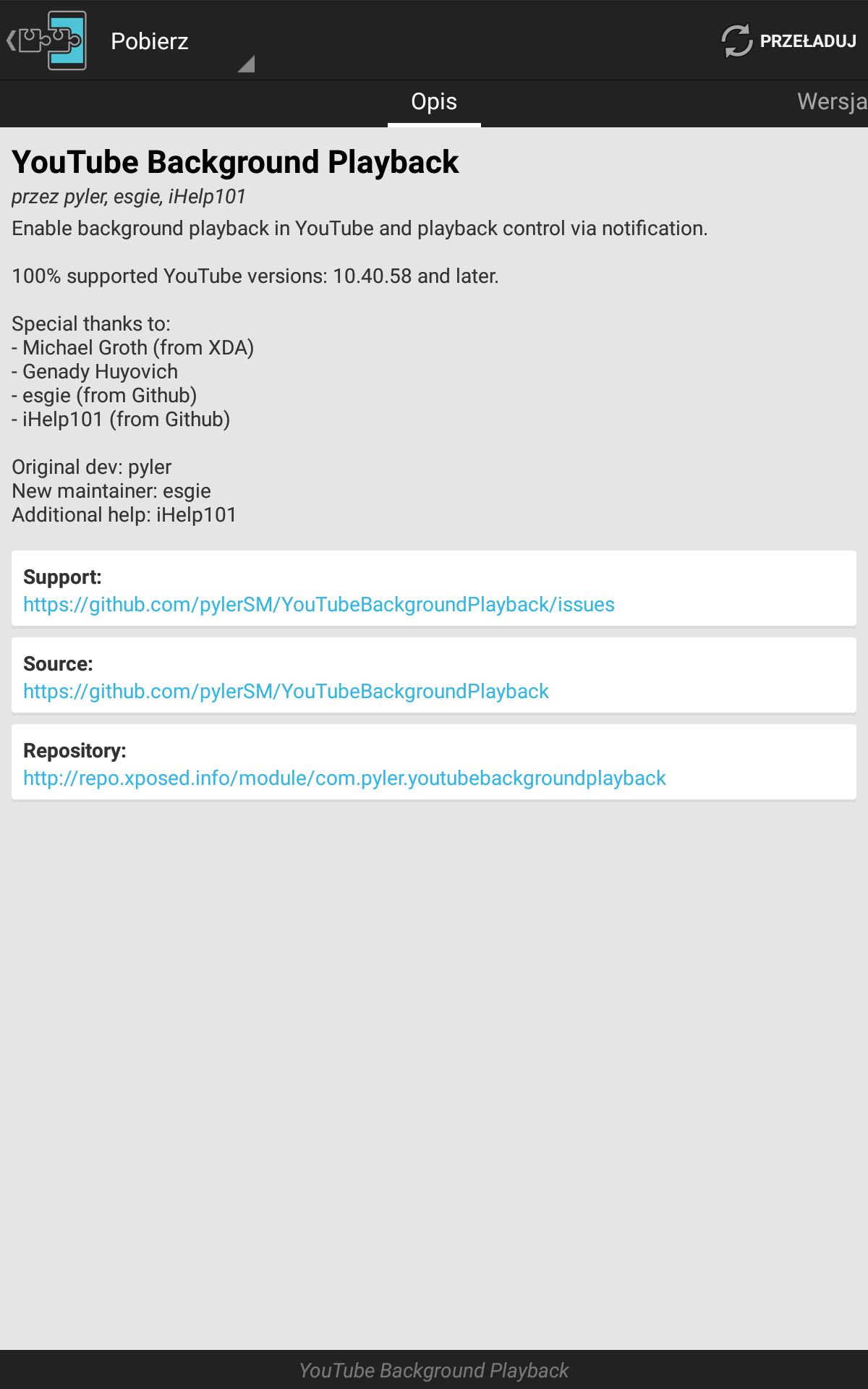Open the Support GitHub issues link
The image size is (868, 1389).
[319, 605]
